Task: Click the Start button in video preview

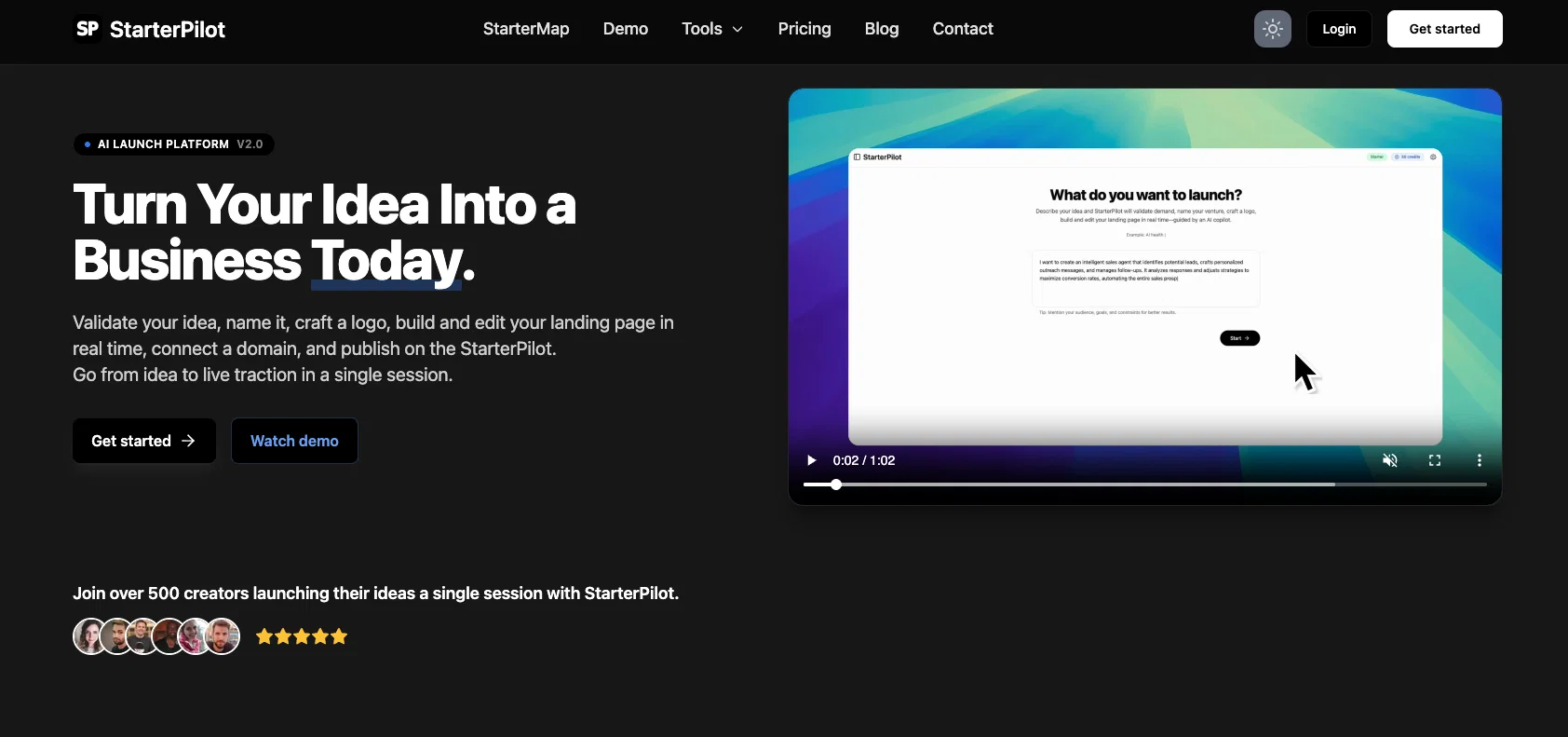Action: [x=1239, y=338]
